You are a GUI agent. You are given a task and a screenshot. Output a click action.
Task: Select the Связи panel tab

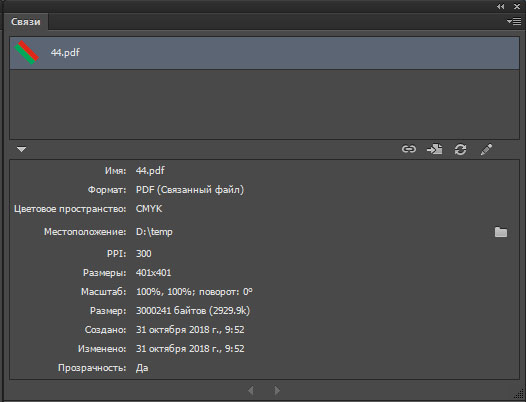click(25, 22)
